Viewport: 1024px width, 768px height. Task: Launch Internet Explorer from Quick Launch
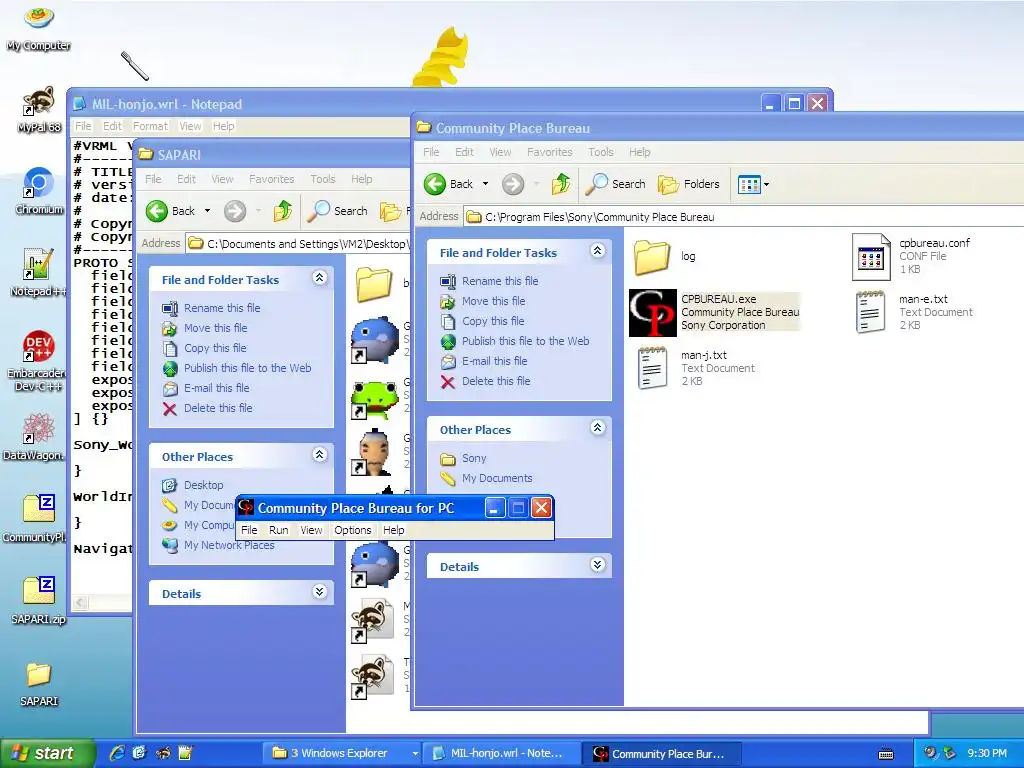(116, 753)
